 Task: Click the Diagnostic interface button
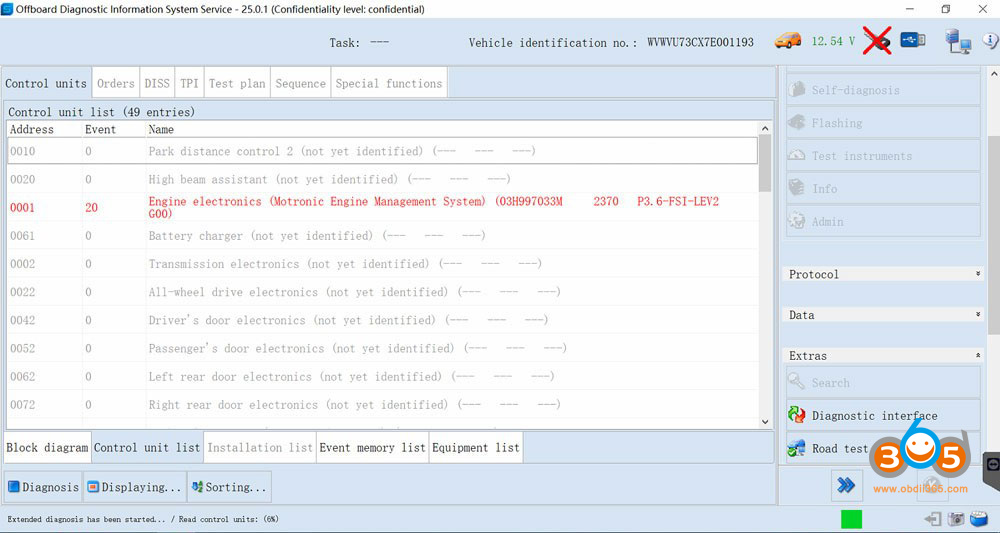pyautogui.click(x=883, y=416)
